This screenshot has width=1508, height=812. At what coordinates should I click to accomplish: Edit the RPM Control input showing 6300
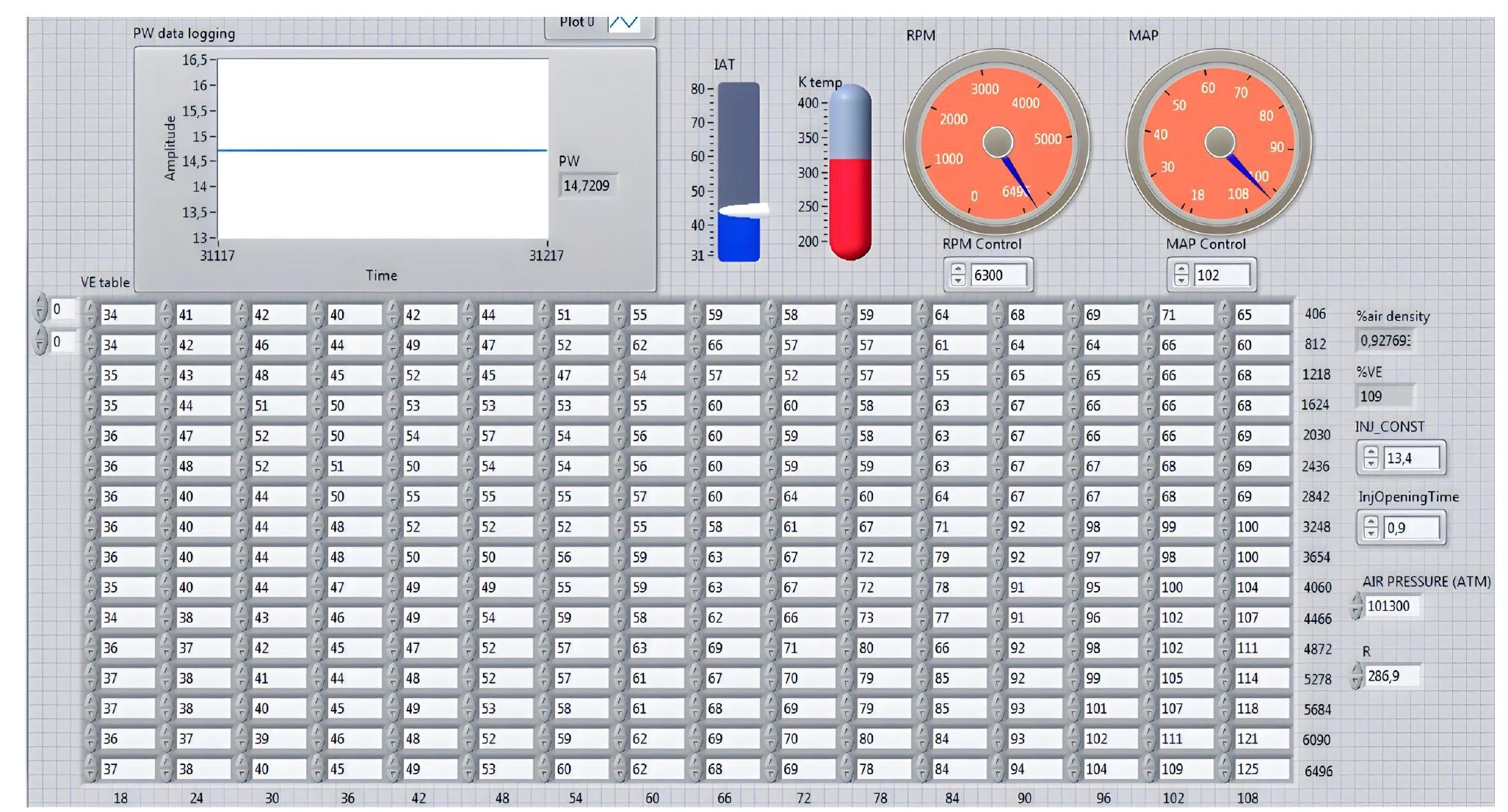click(x=998, y=275)
